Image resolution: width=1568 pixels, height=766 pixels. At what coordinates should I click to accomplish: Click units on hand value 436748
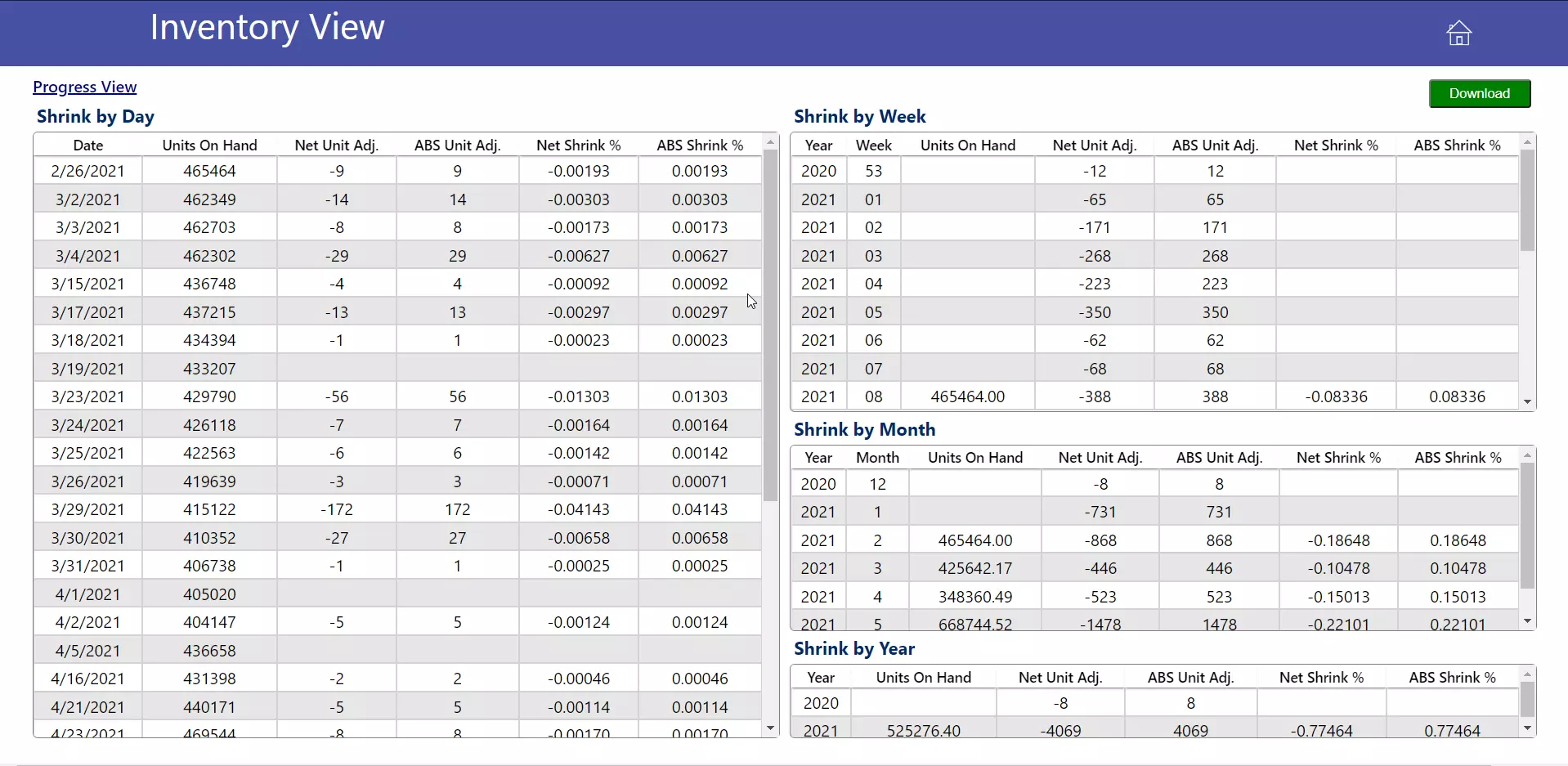[x=209, y=284]
